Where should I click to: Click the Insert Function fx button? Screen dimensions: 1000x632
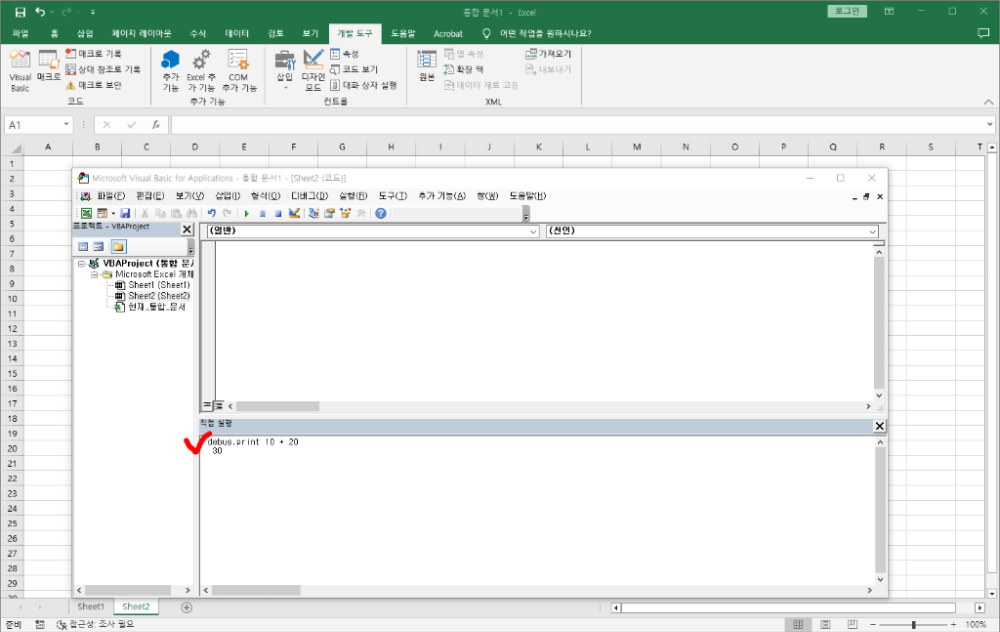tap(156, 125)
